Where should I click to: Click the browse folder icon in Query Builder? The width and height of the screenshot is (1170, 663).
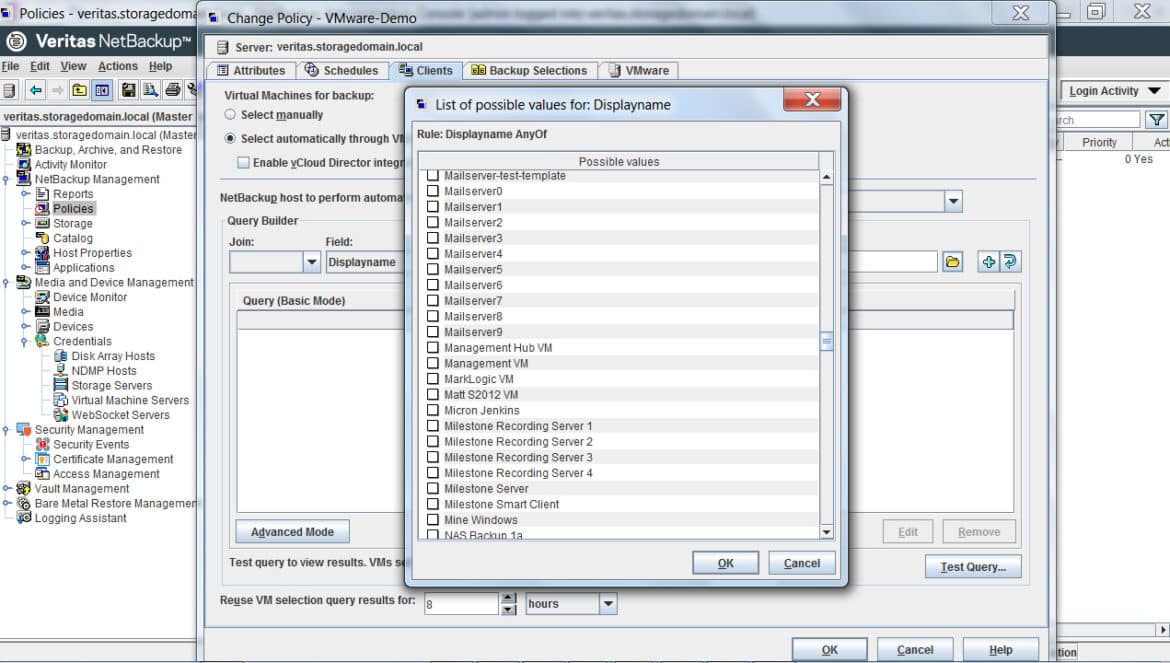pos(952,262)
